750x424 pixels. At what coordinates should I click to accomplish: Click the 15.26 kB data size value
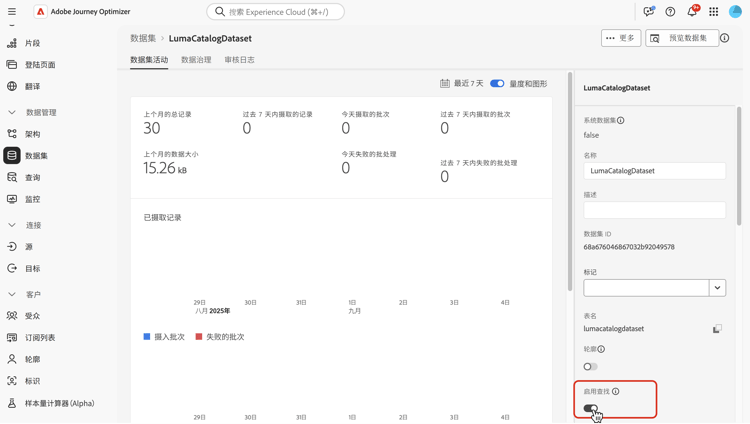click(165, 168)
